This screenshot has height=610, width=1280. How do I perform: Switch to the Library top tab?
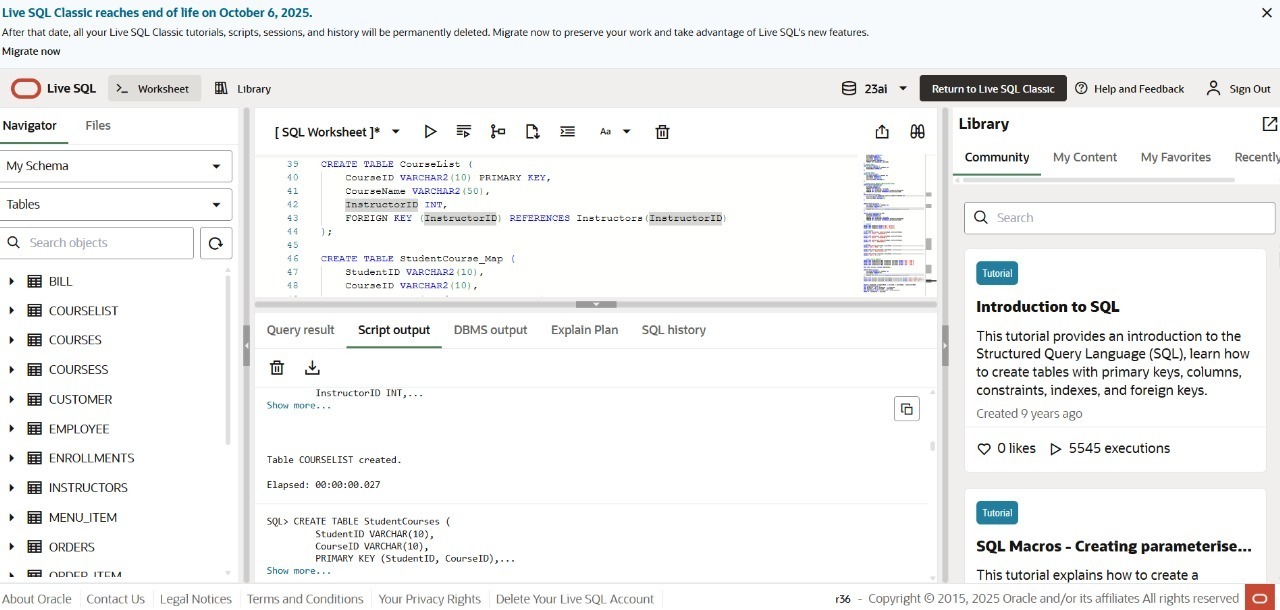(x=243, y=88)
